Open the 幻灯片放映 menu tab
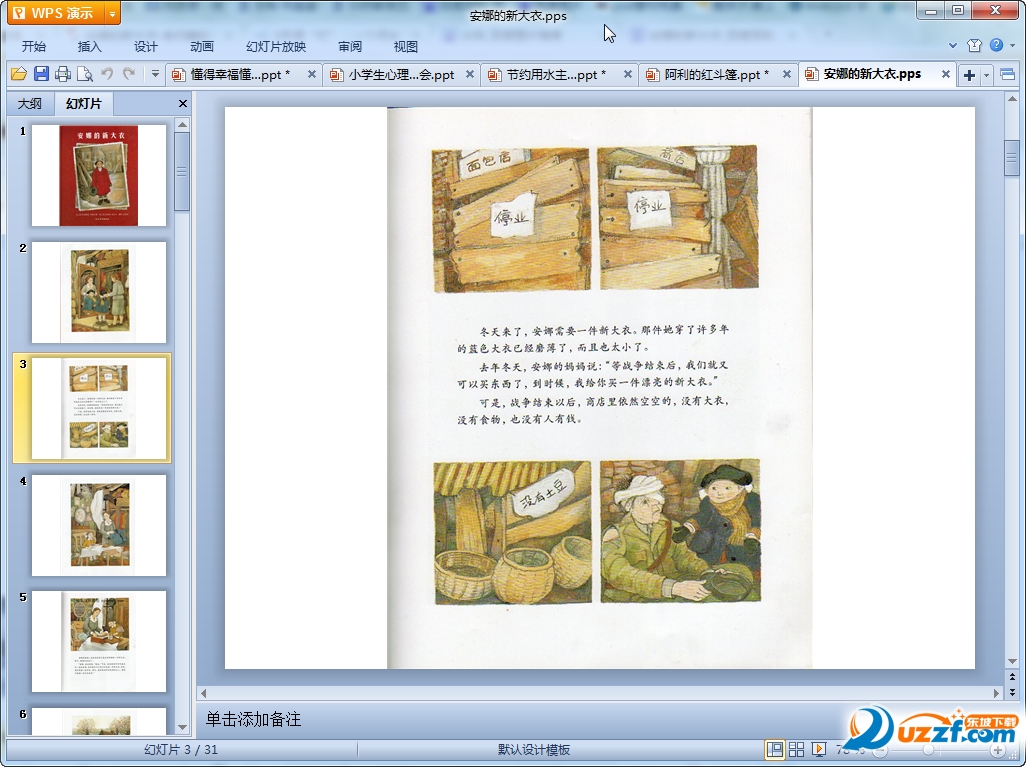Viewport: 1026px width, 767px height. pos(276,46)
